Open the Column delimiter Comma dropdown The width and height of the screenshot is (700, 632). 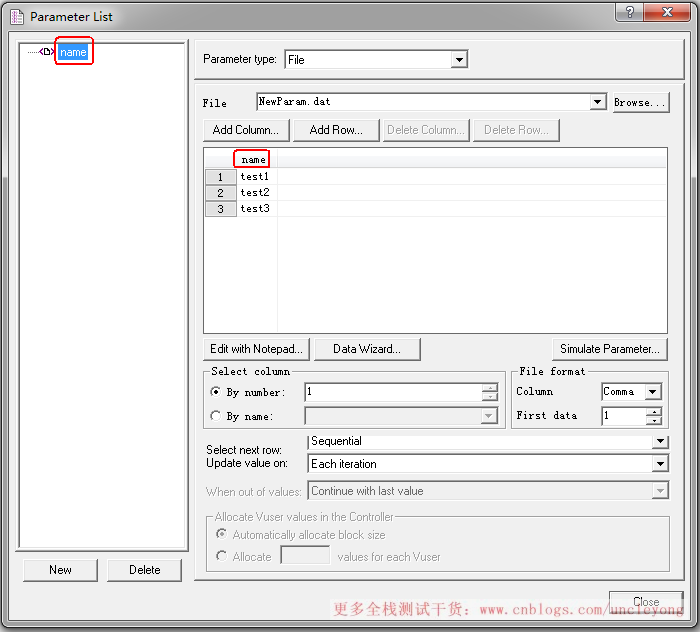pos(653,392)
